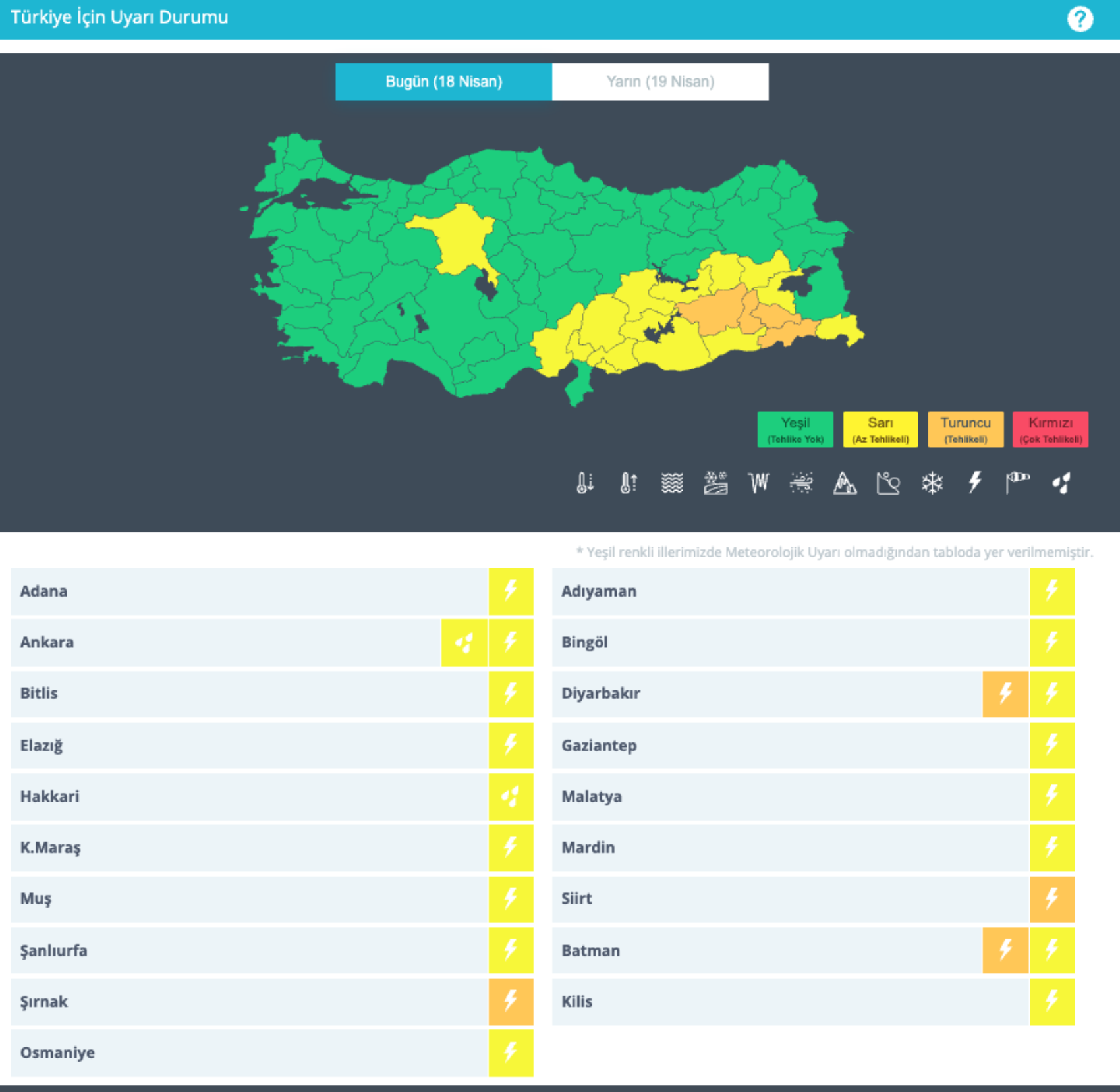Screen dimensions: 1120x1092
Task: Select the falling temperature thermometer icon
Action: tap(585, 483)
